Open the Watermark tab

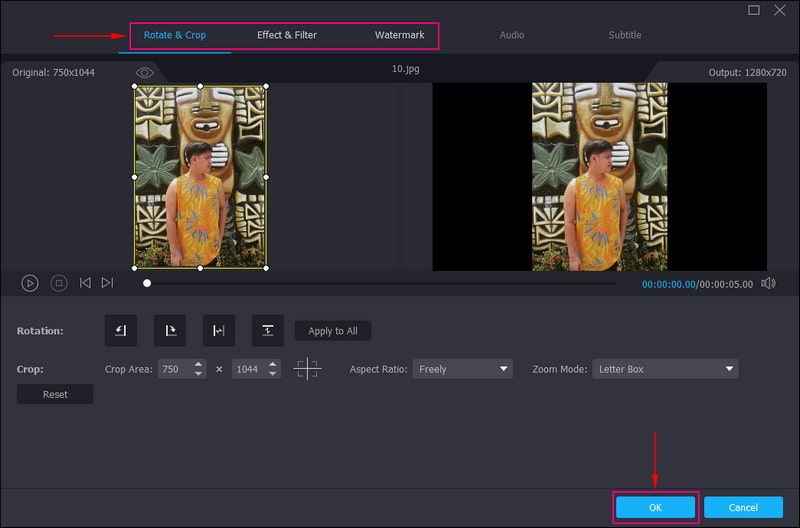tap(399, 35)
